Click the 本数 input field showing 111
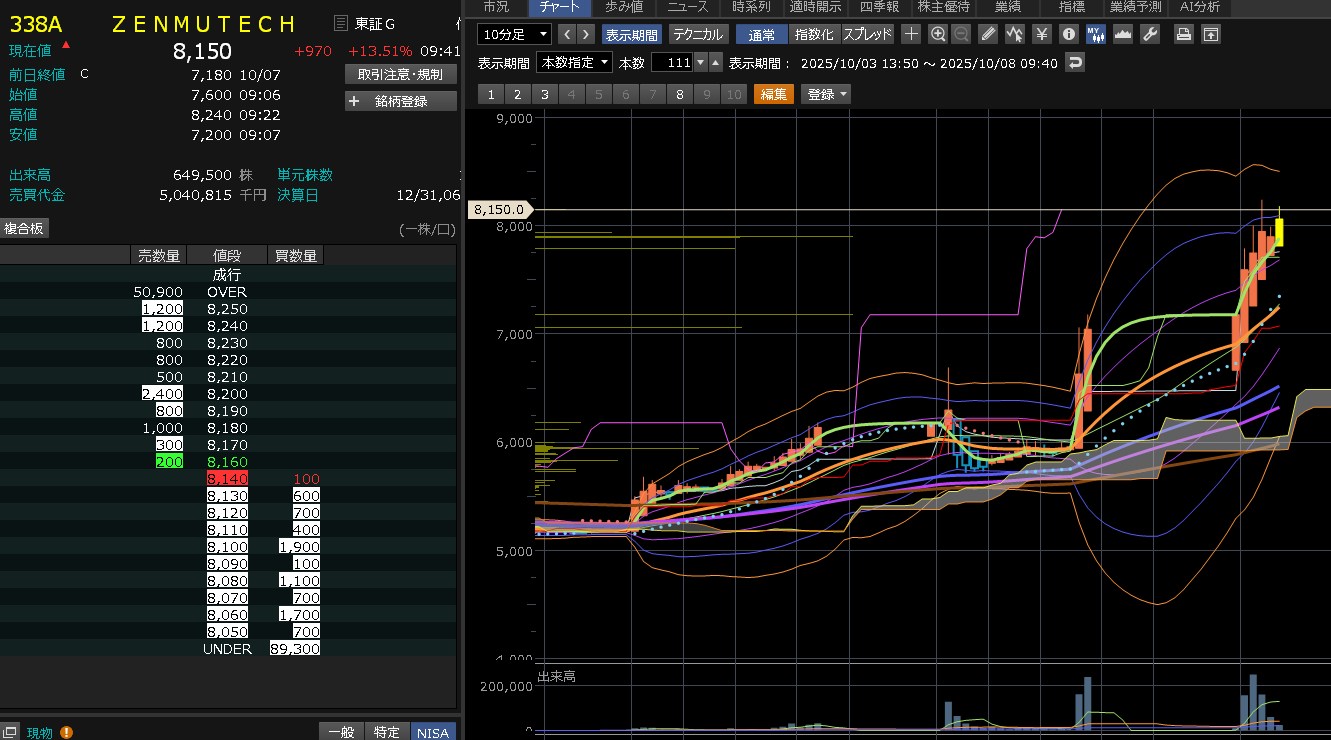 (x=672, y=63)
